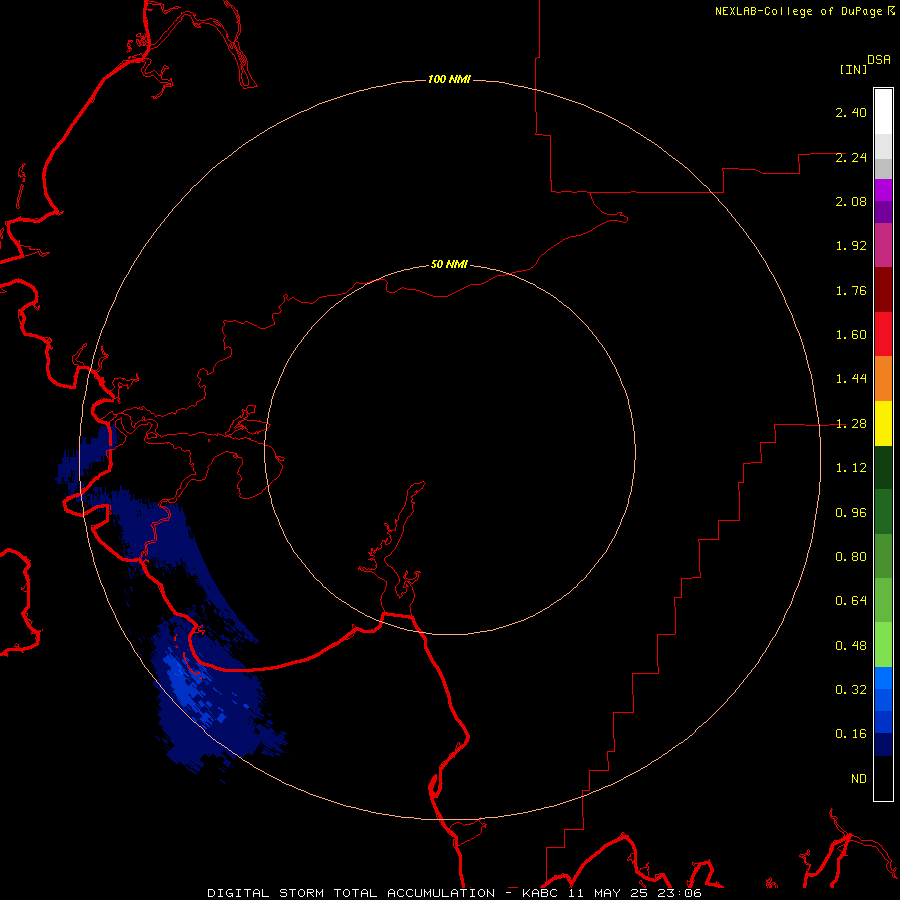Click the 2.08 legend value
The width and height of the screenshot is (900, 900).
851,201
